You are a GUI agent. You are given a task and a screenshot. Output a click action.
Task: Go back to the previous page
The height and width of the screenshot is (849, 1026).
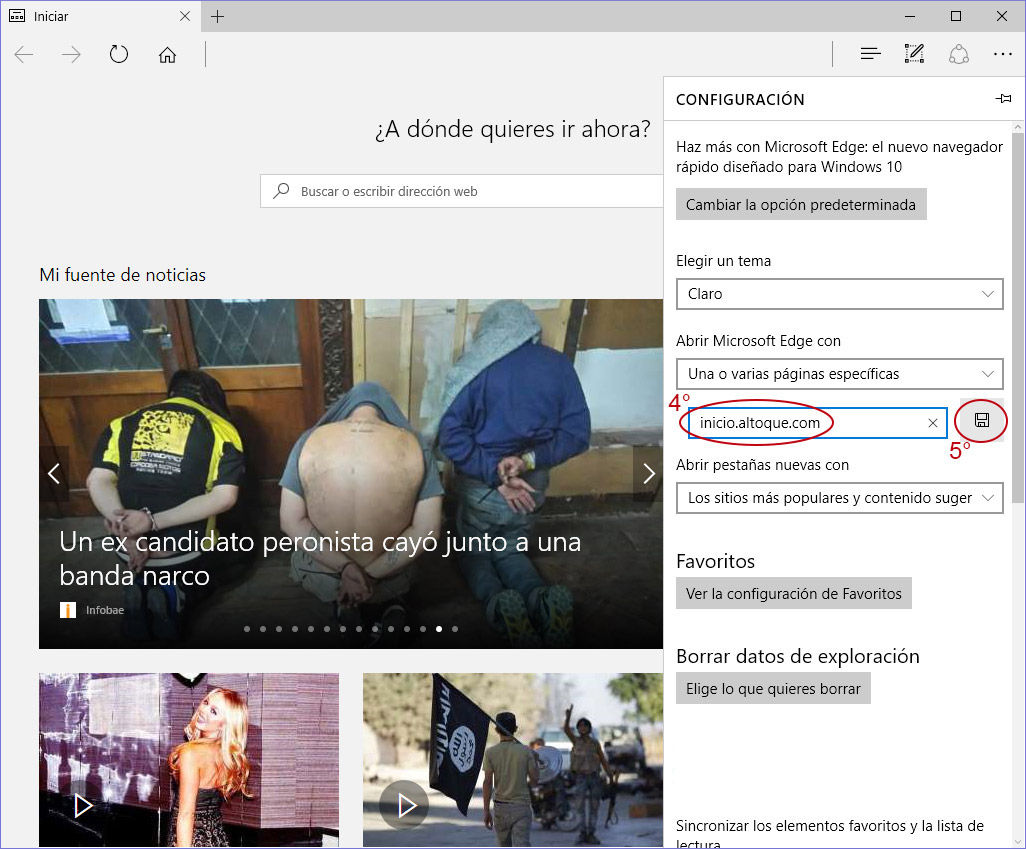(x=24, y=54)
